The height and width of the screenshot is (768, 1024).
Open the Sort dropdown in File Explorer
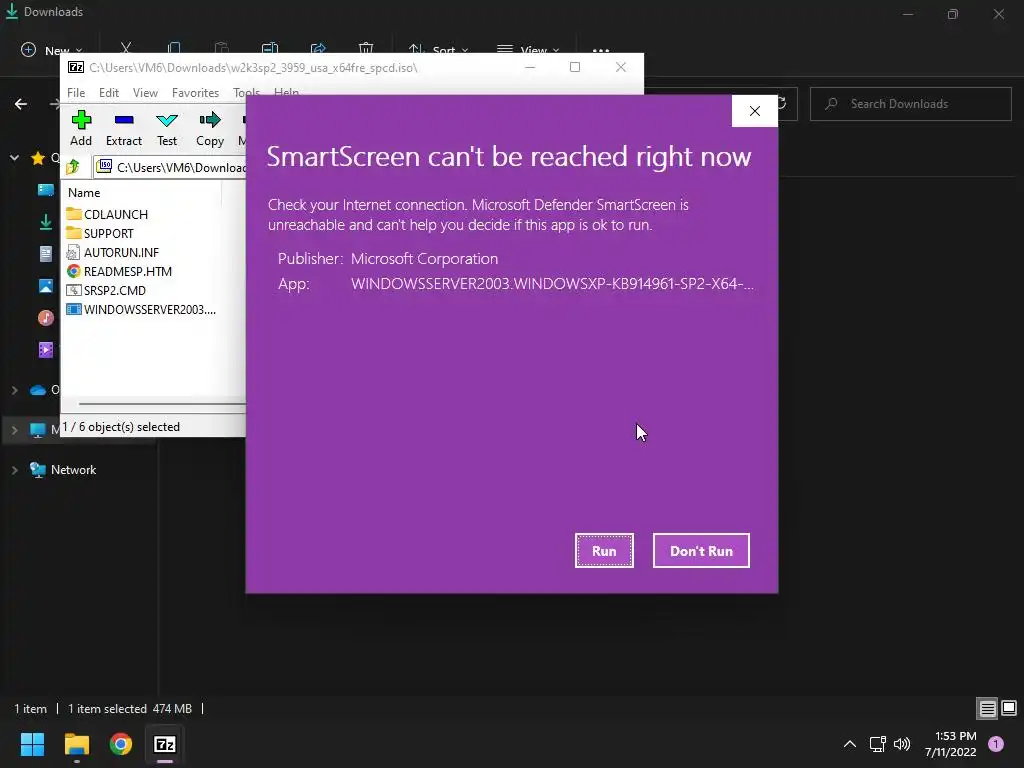[438, 50]
